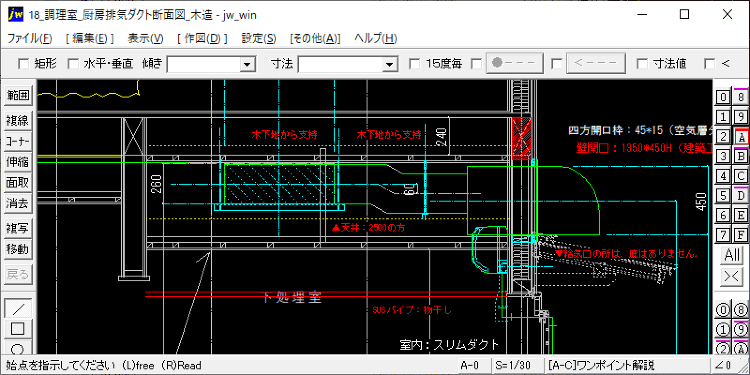Click the 複線 button
750x375 pixels.
click(x=18, y=121)
